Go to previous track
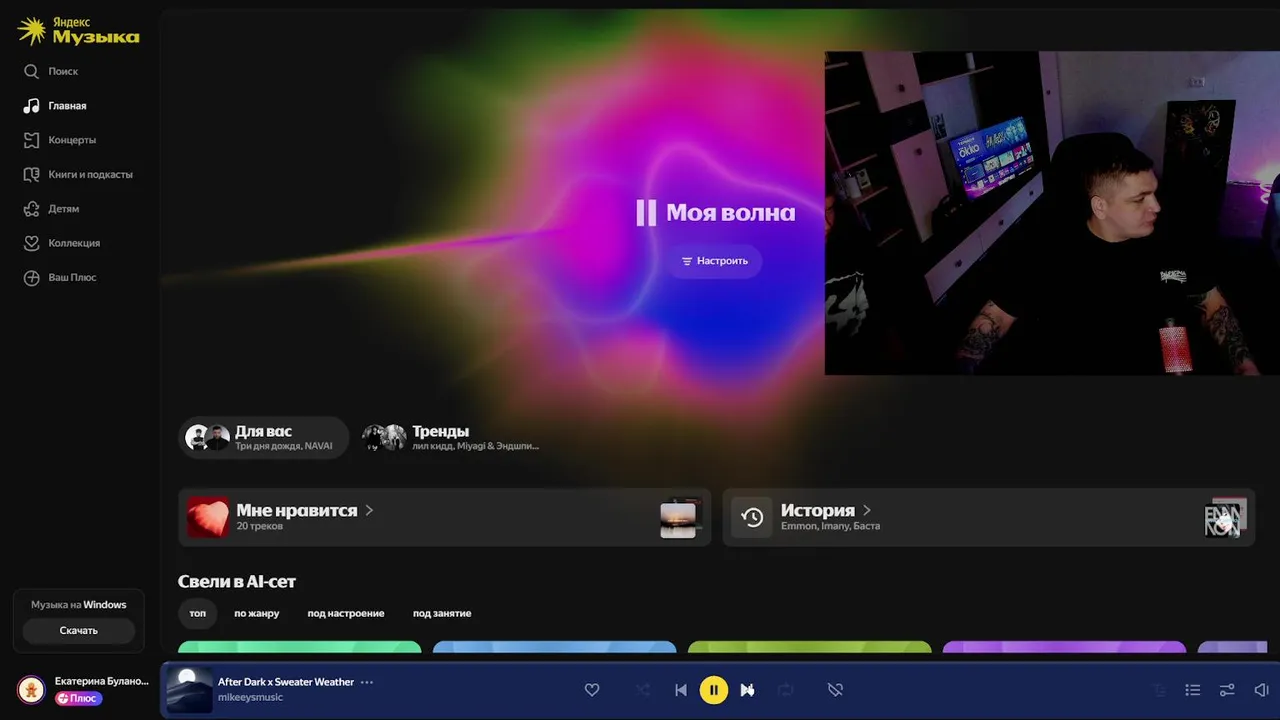Image resolution: width=1280 pixels, height=720 pixels. coord(681,690)
